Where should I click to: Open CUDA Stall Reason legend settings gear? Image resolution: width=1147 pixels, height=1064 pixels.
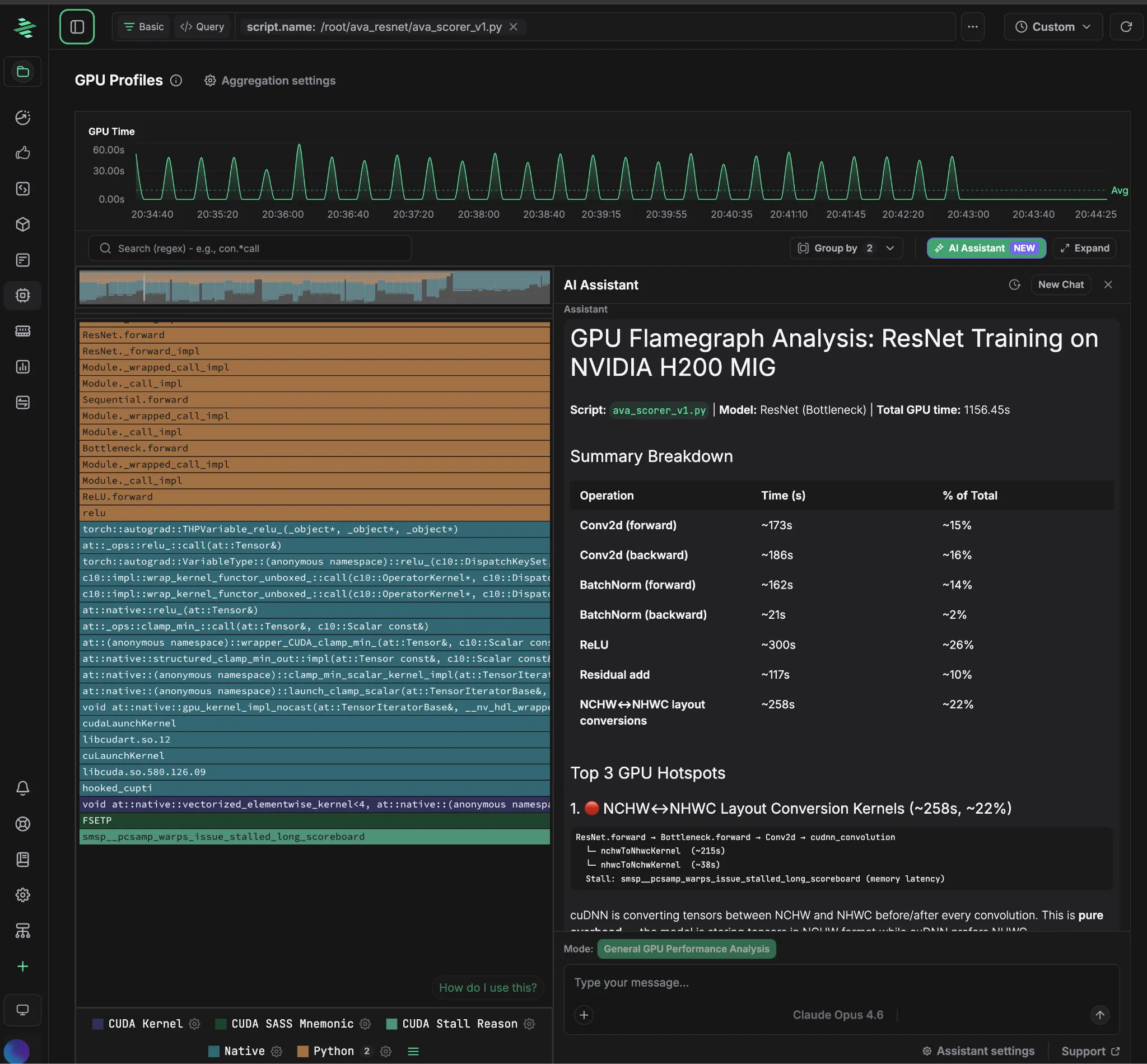[529, 1024]
